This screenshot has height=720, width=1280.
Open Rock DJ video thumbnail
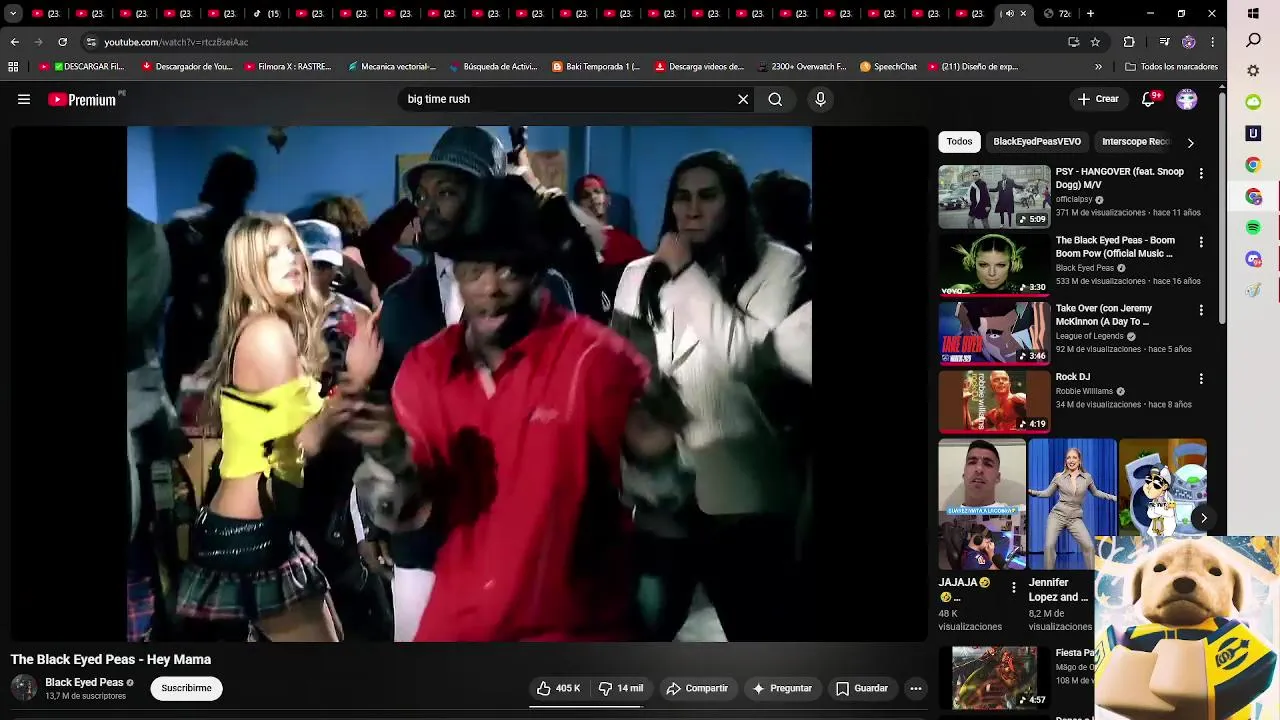click(x=994, y=402)
